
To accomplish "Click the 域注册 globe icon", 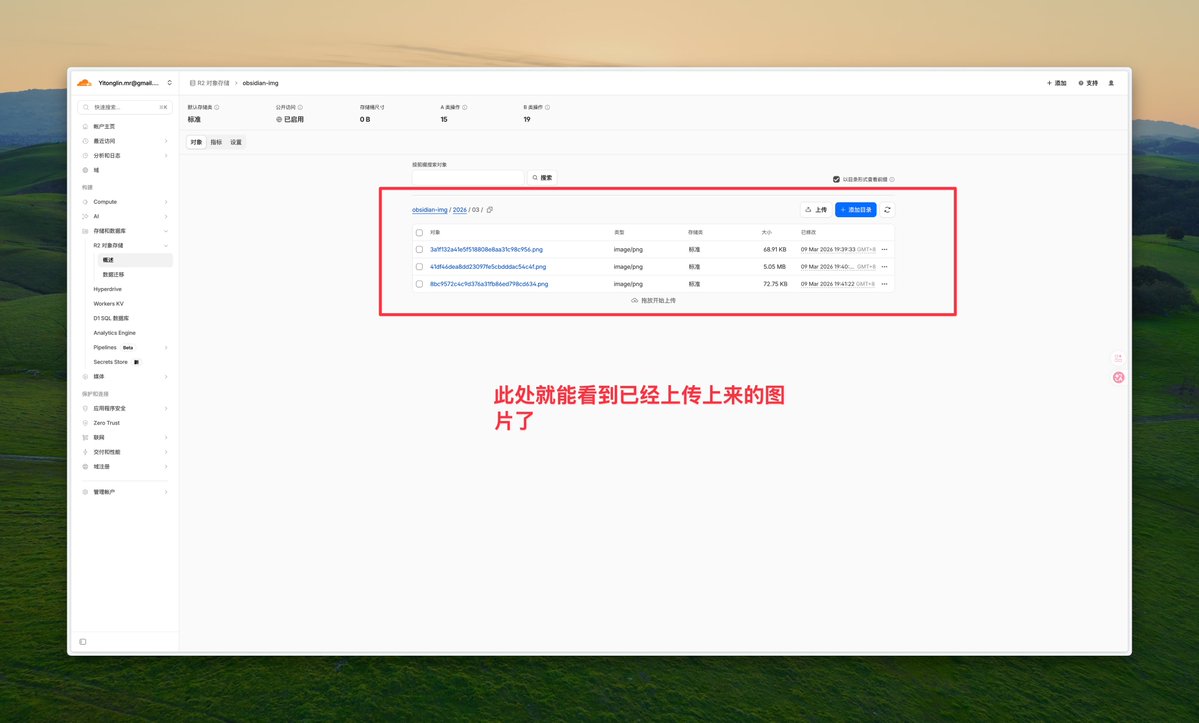I will 85,466.
